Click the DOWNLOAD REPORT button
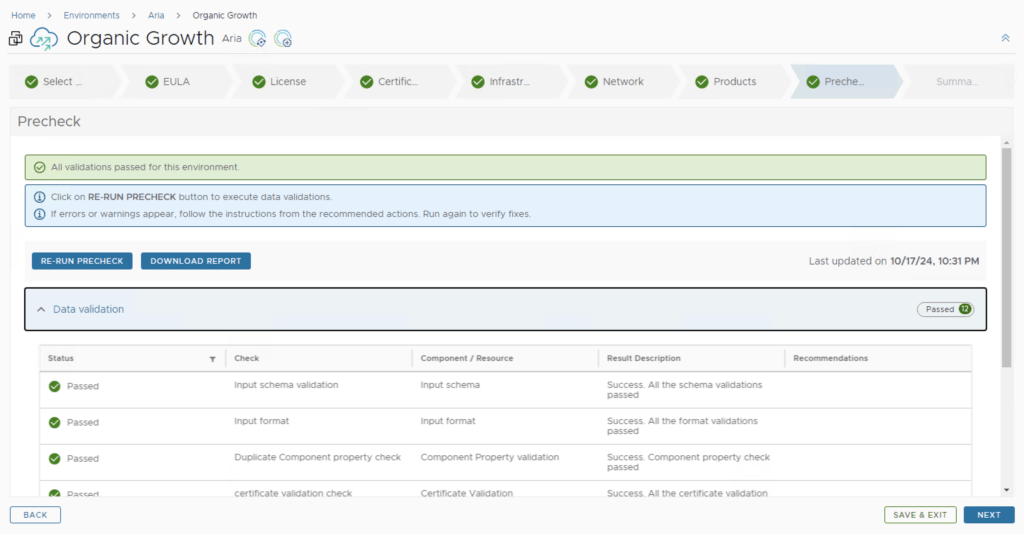Image resolution: width=1024 pixels, height=534 pixels. (196, 261)
